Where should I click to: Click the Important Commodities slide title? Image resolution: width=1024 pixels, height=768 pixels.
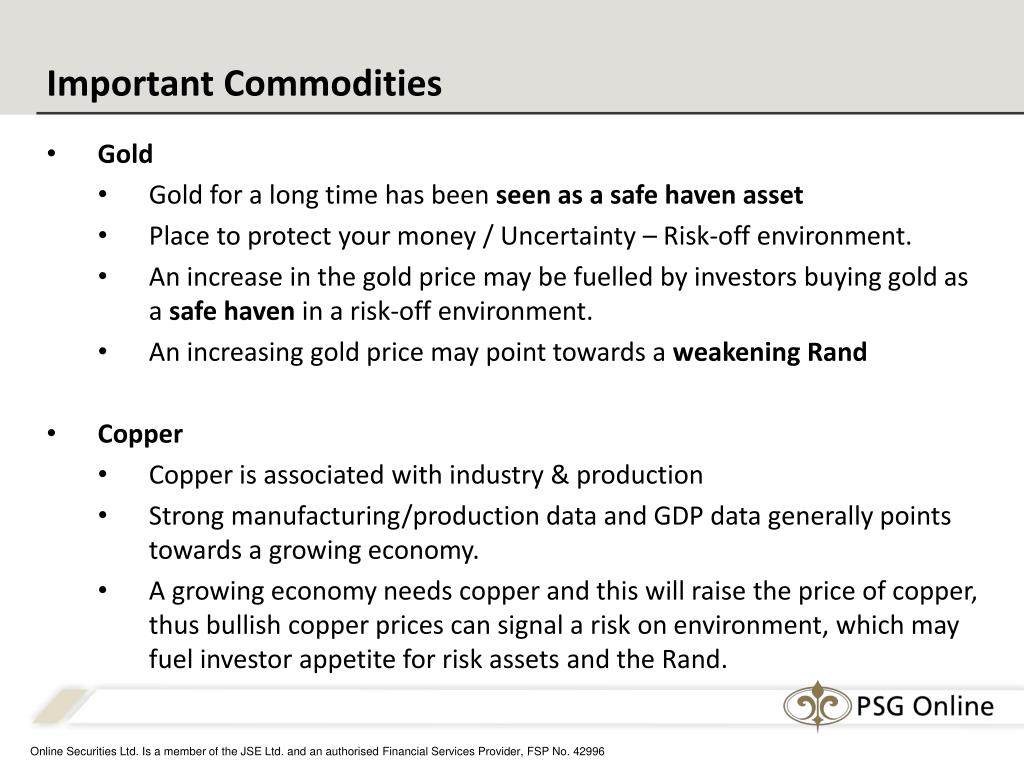244,84
